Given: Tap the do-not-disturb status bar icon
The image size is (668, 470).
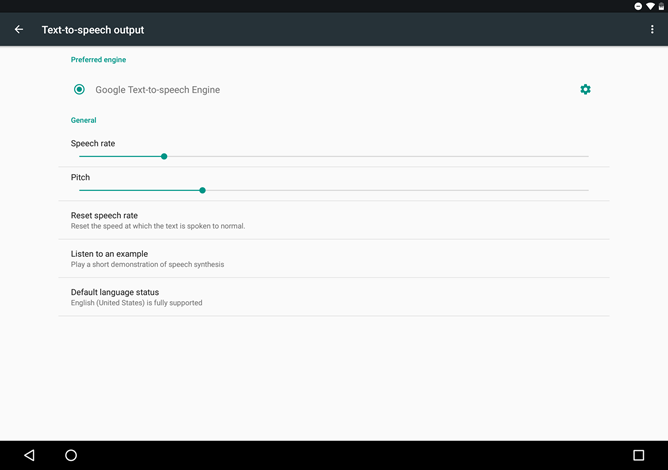Looking at the screenshot, I should 638,6.
